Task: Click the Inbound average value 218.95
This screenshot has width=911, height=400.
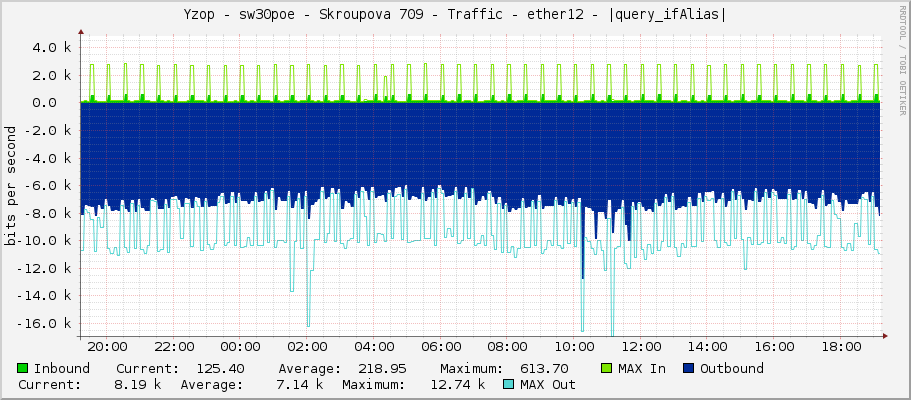Action: (x=382, y=369)
